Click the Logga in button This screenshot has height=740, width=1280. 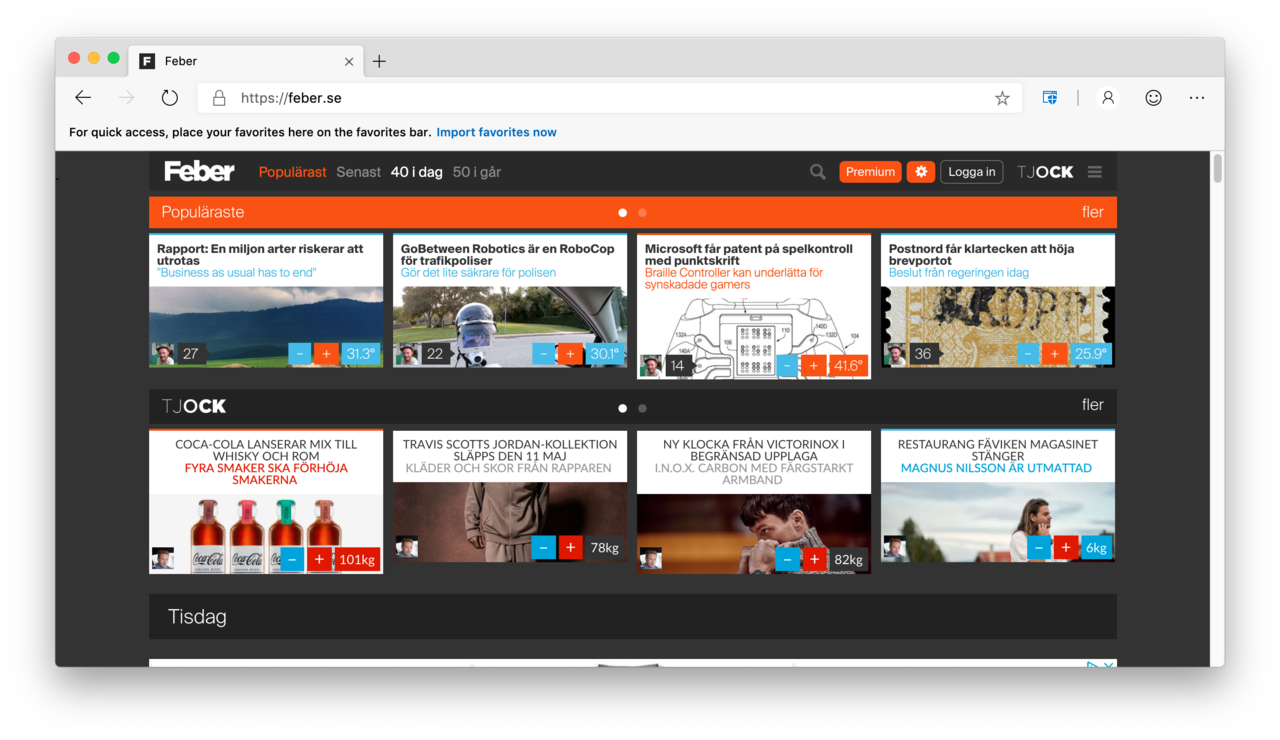coord(971,171)
